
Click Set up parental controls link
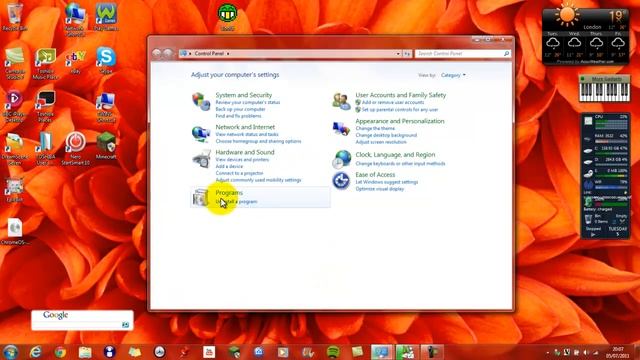tap(400, 110)
